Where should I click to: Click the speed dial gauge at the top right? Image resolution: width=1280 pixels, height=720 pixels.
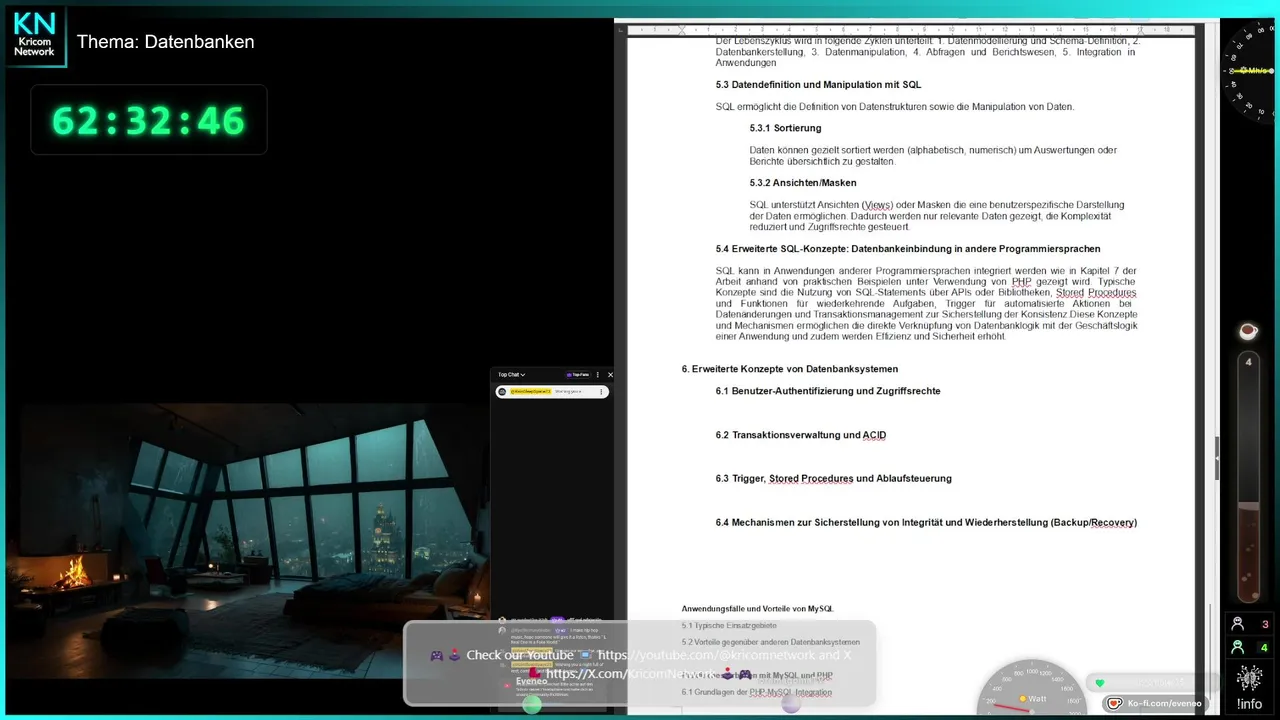coord(1250,70)
